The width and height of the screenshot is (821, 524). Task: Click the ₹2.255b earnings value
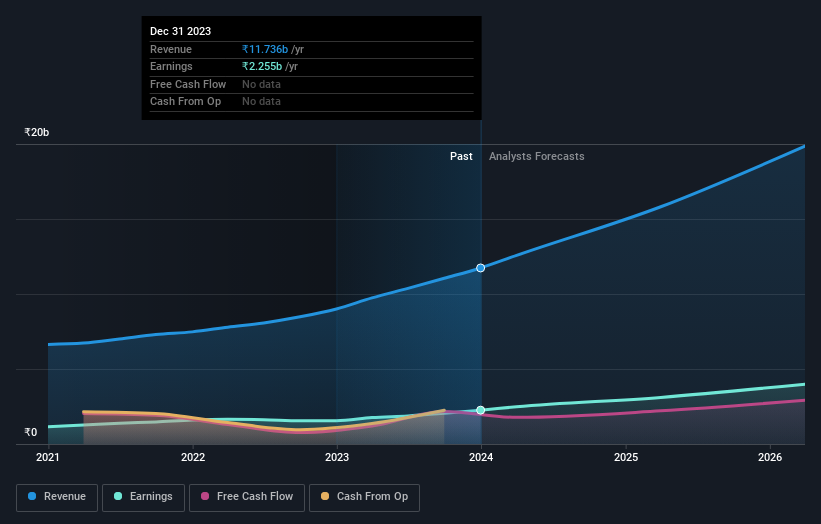pos(262,66)
